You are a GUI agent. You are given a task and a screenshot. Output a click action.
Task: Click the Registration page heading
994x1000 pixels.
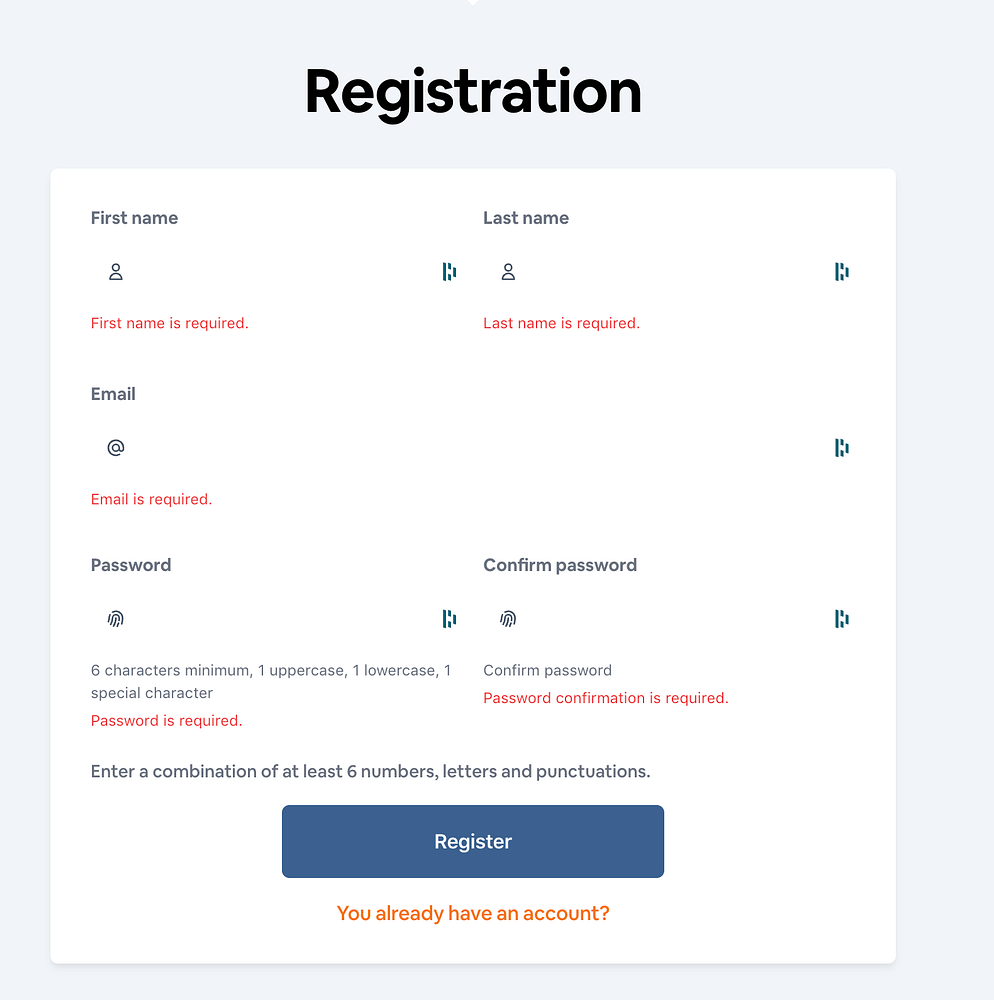coord(473,92)
